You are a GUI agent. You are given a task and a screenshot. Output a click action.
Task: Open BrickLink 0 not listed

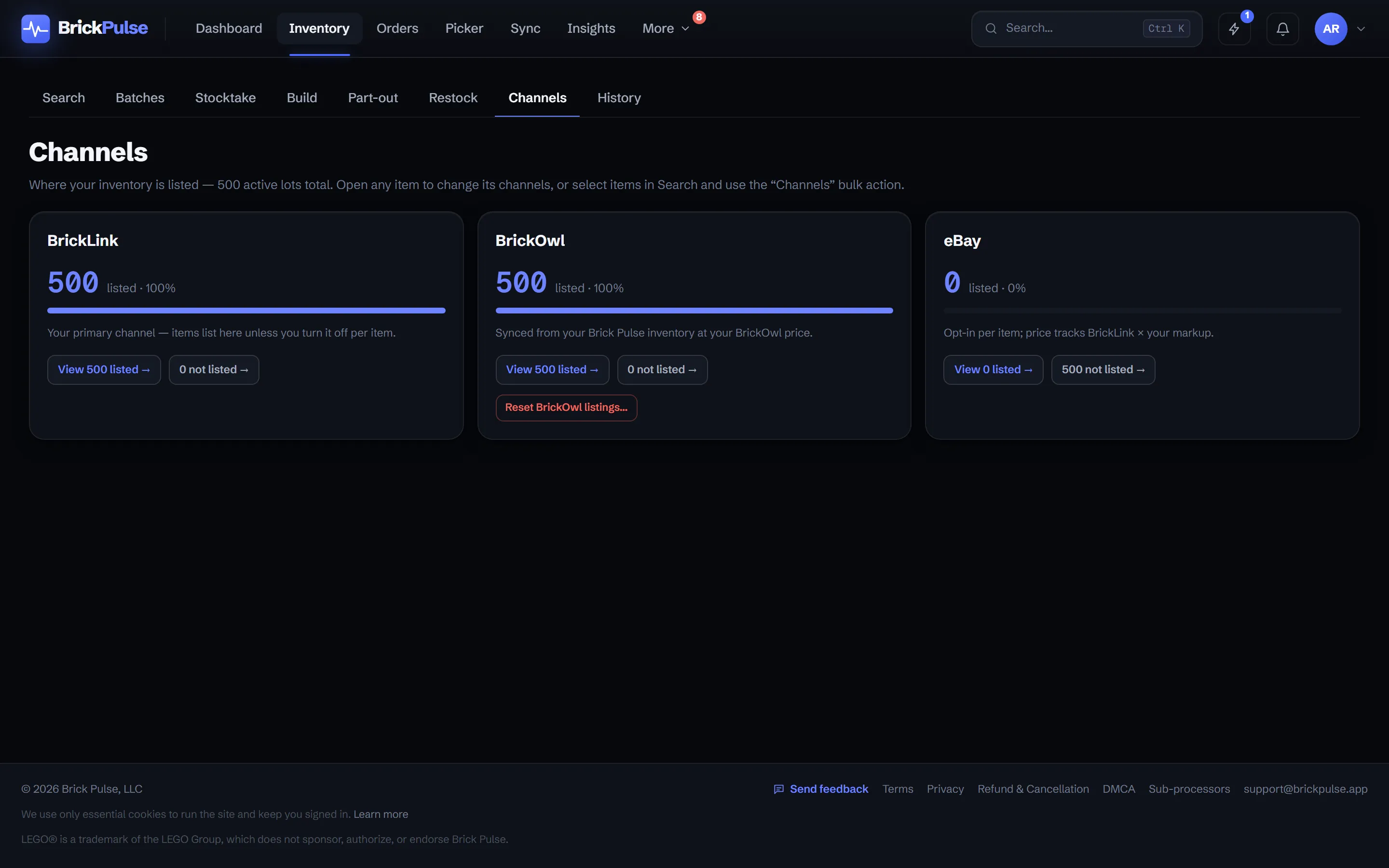point(214,370)
